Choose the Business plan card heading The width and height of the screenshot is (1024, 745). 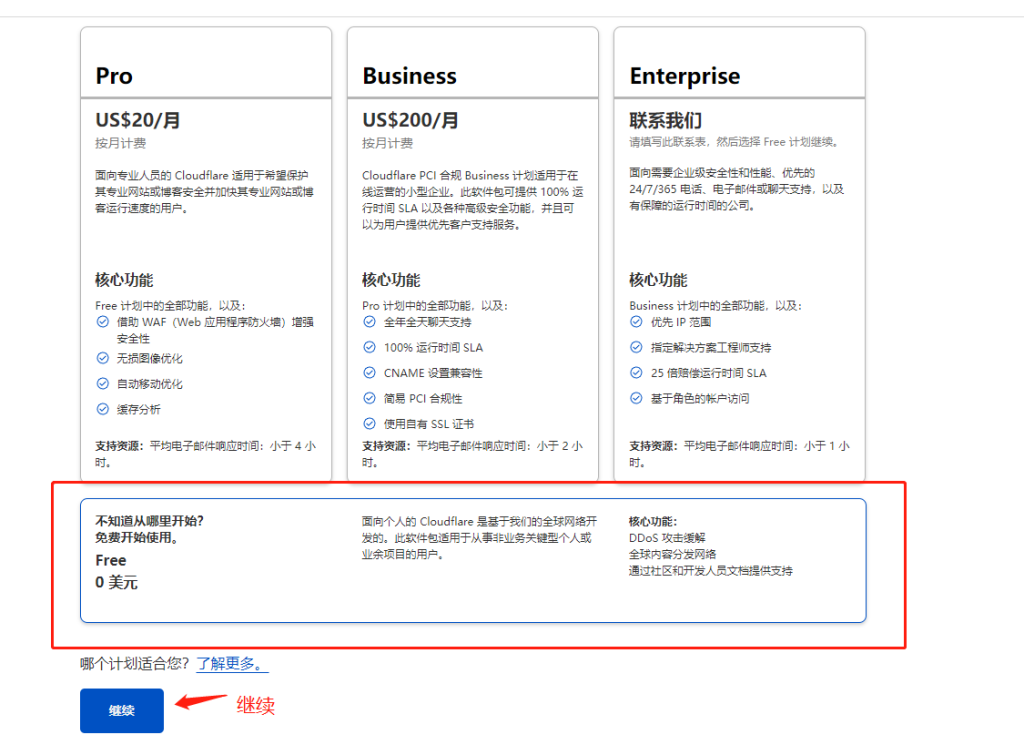[x=409, y=76]
